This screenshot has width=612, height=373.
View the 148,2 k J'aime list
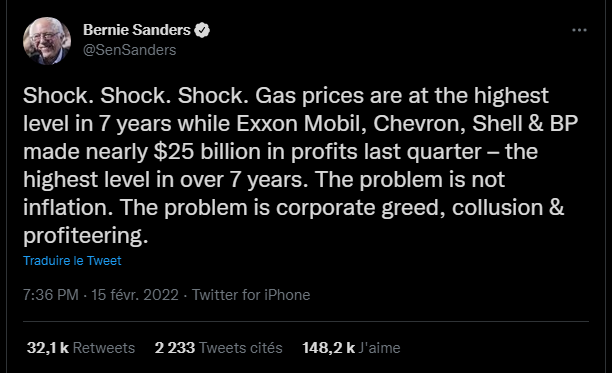pos(351,348)
